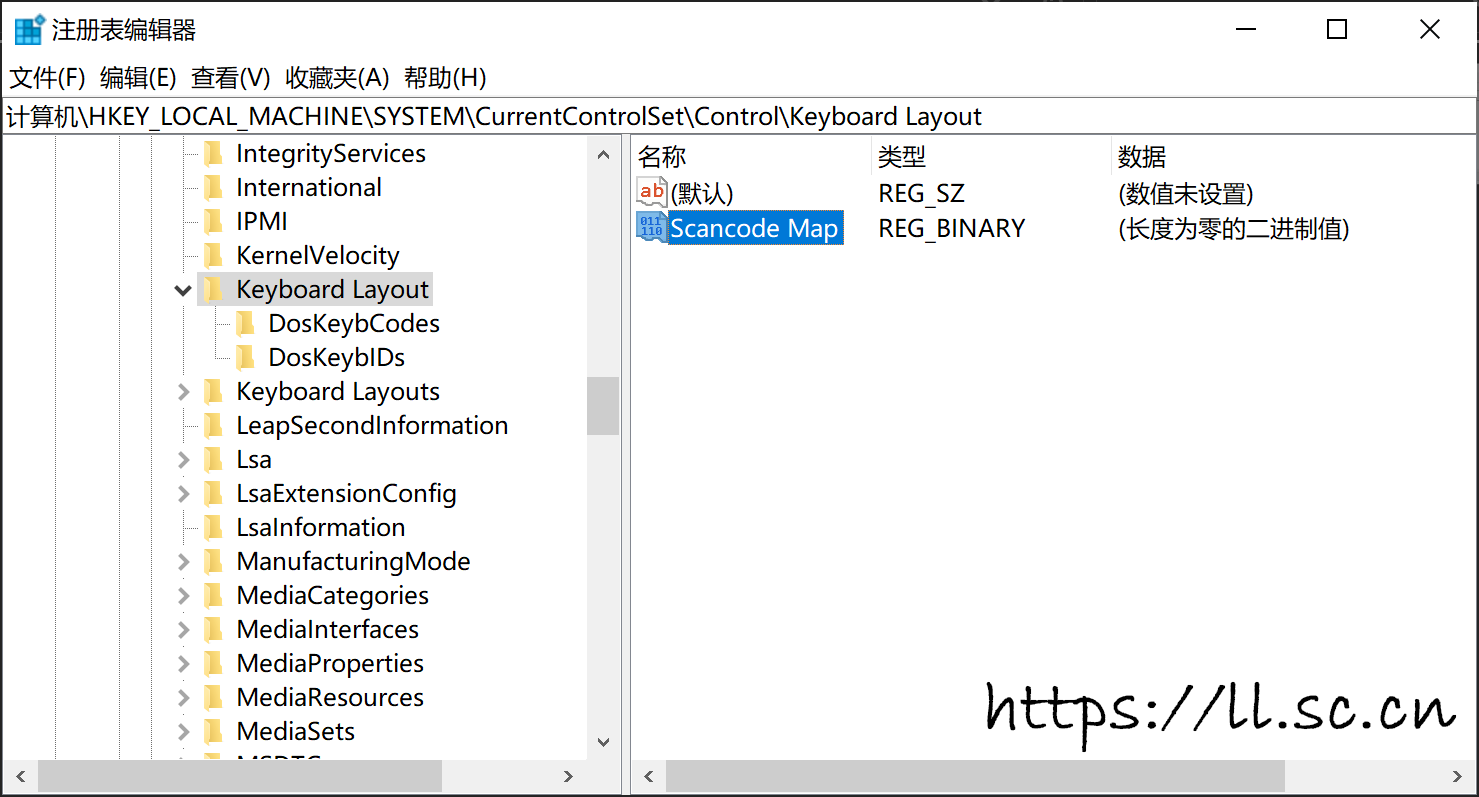The height and width of the screenshot is (797, 1479).
Task: Open the 查看(V) view menu
Action: (231, 78)
